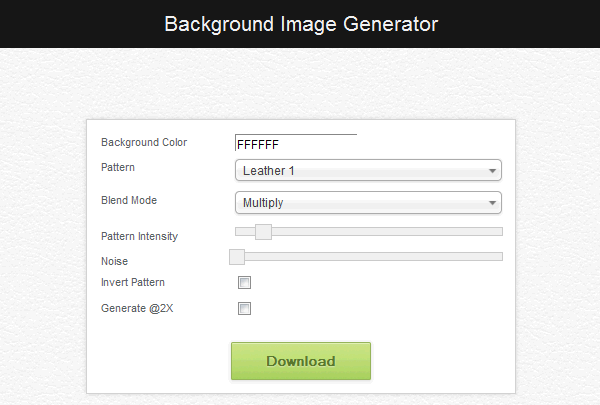The image size is (600, 405).
Task: Click the Pattern label text
Action: 118,167
